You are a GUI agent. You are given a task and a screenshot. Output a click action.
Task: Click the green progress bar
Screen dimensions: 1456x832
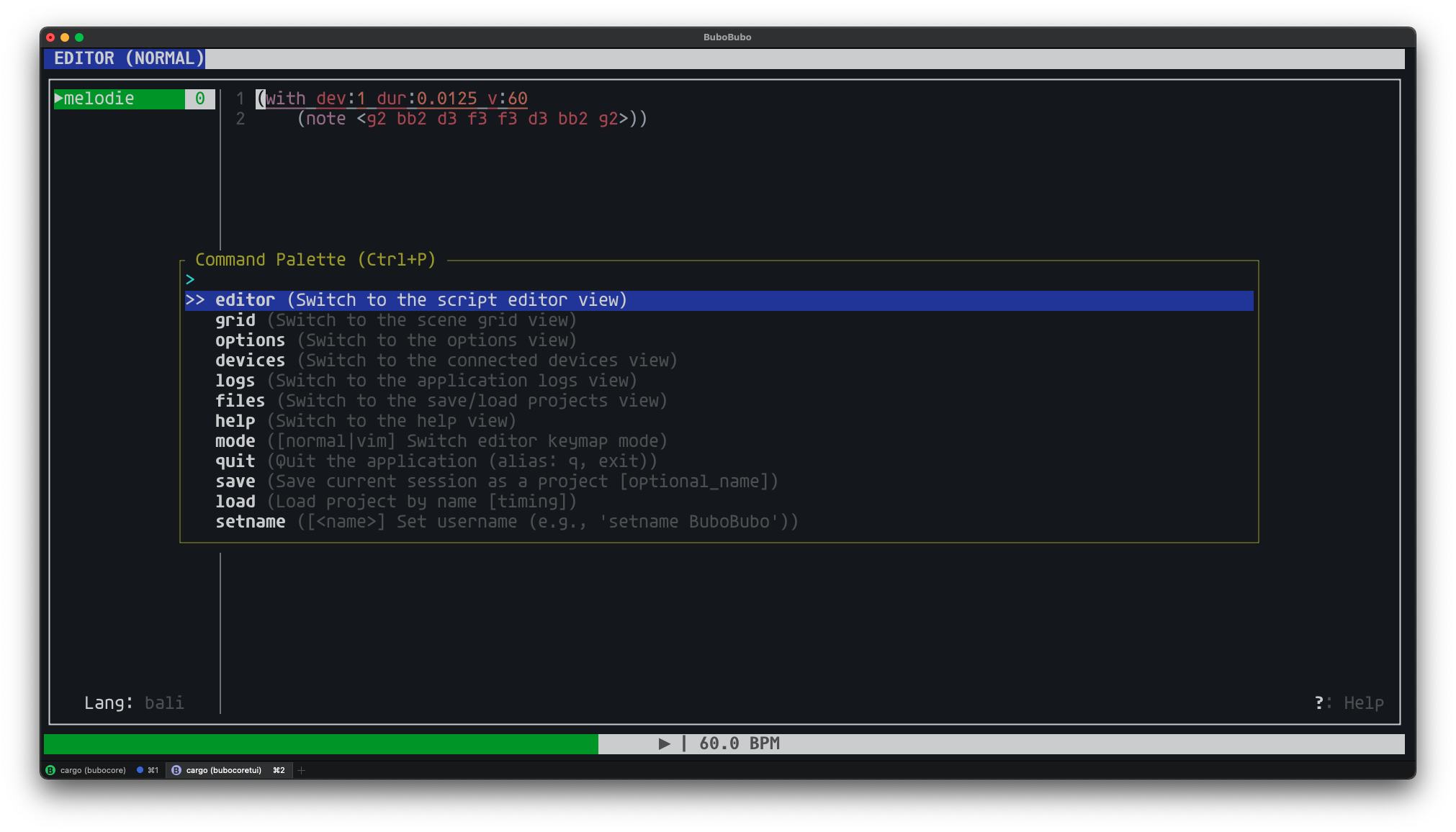coord(320,743)
